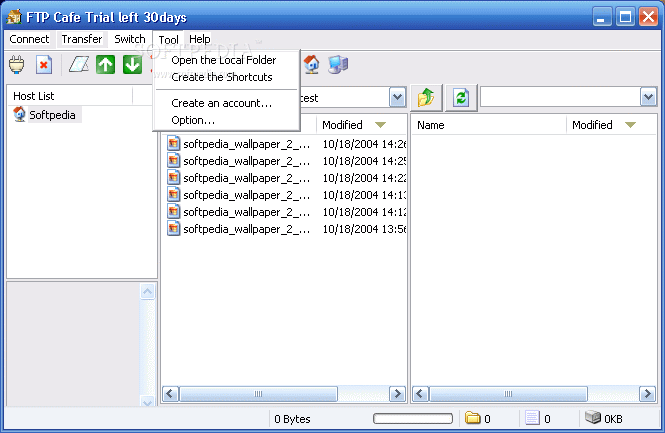Close the FTP Cafe window
This screenshot has height=433, width=665.
pyautogui.click(x=648, y=17)
